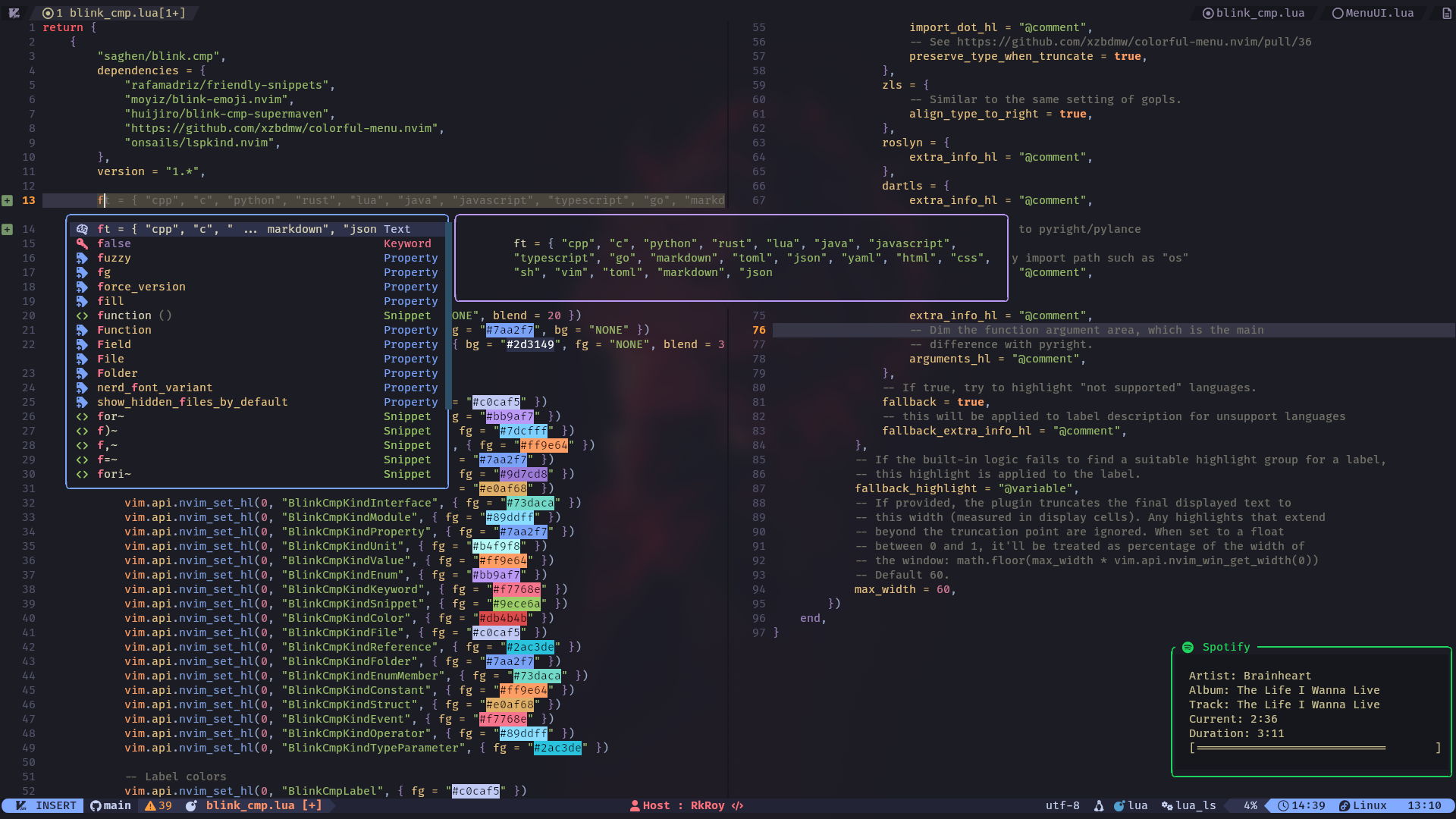Click the #2ac3de color swatch on BlinkCmpKindReference
This screenshot has width=1456, height=819.
[x=531, y=647]
